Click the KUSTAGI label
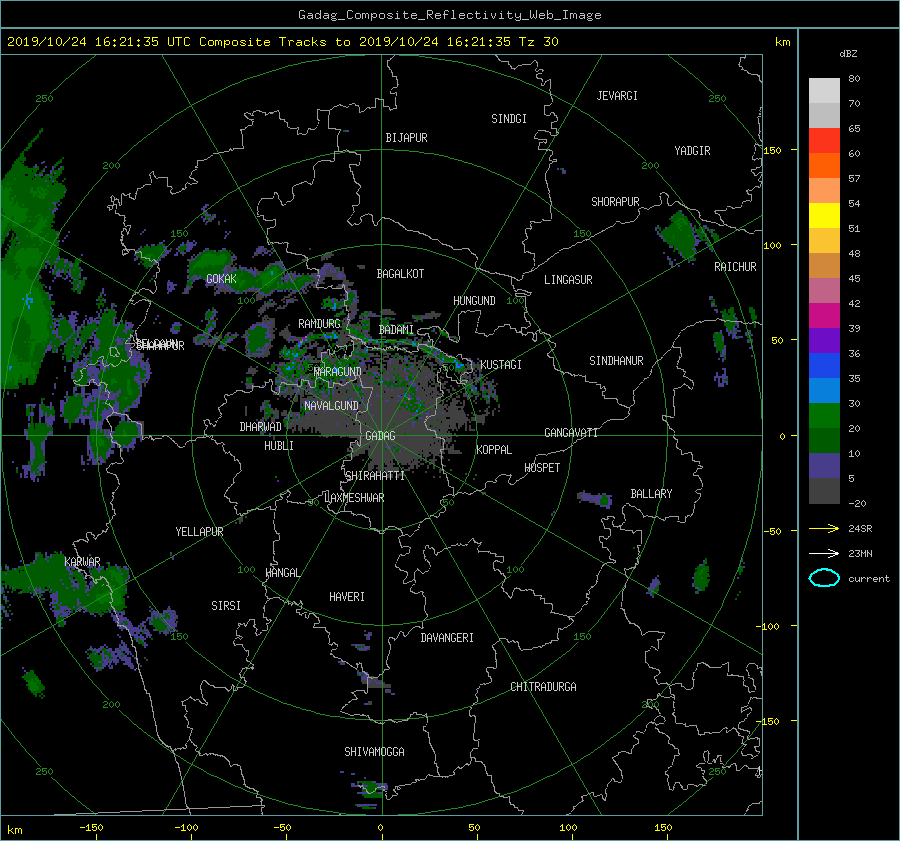Image resolution: width=900 pixels, height=841 pixels. tap(501, 365)
